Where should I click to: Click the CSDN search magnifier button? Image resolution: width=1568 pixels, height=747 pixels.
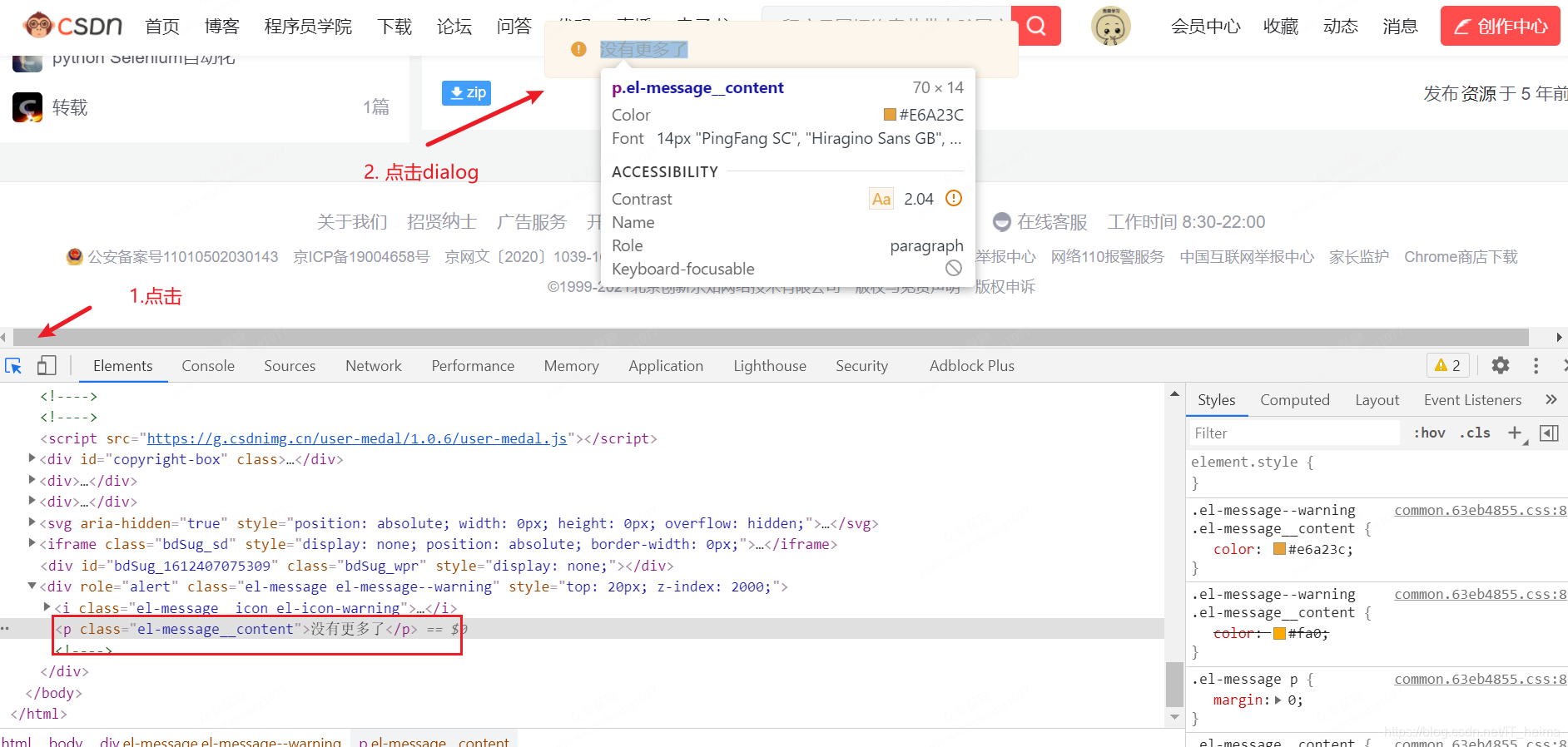tap(1036, 26)
